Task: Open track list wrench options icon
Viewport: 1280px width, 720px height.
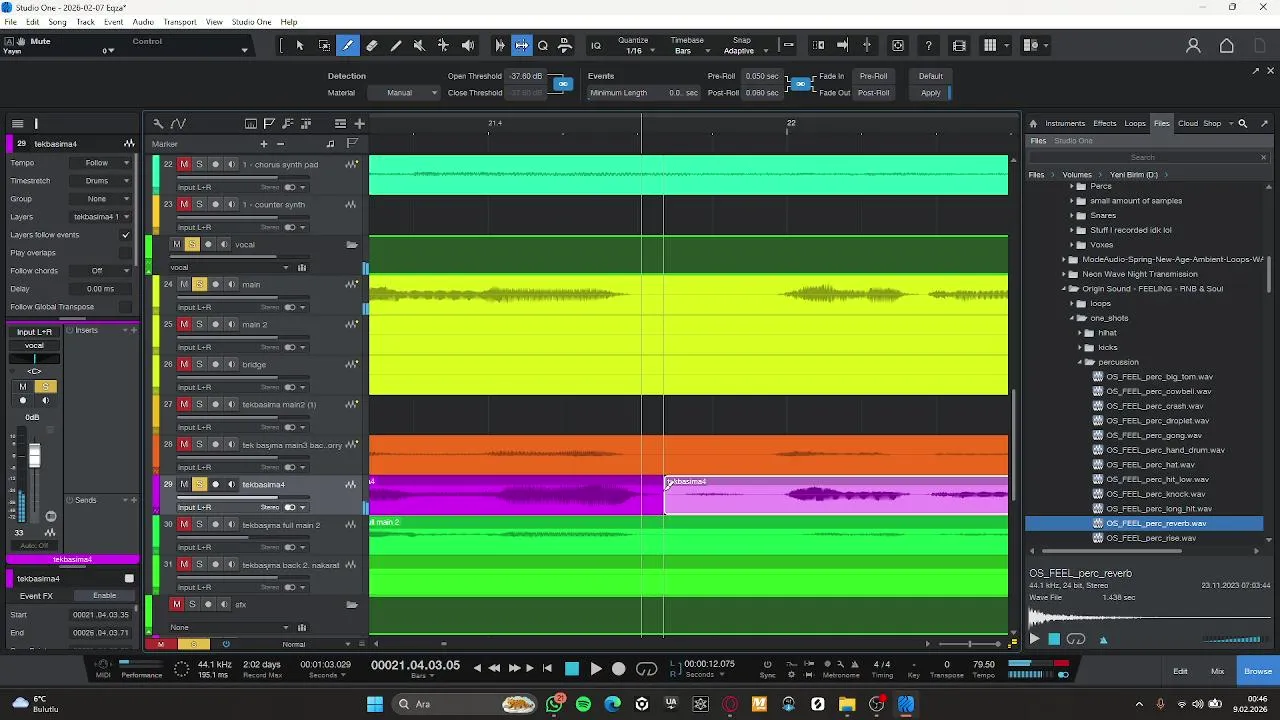Action: click(158, 123)
